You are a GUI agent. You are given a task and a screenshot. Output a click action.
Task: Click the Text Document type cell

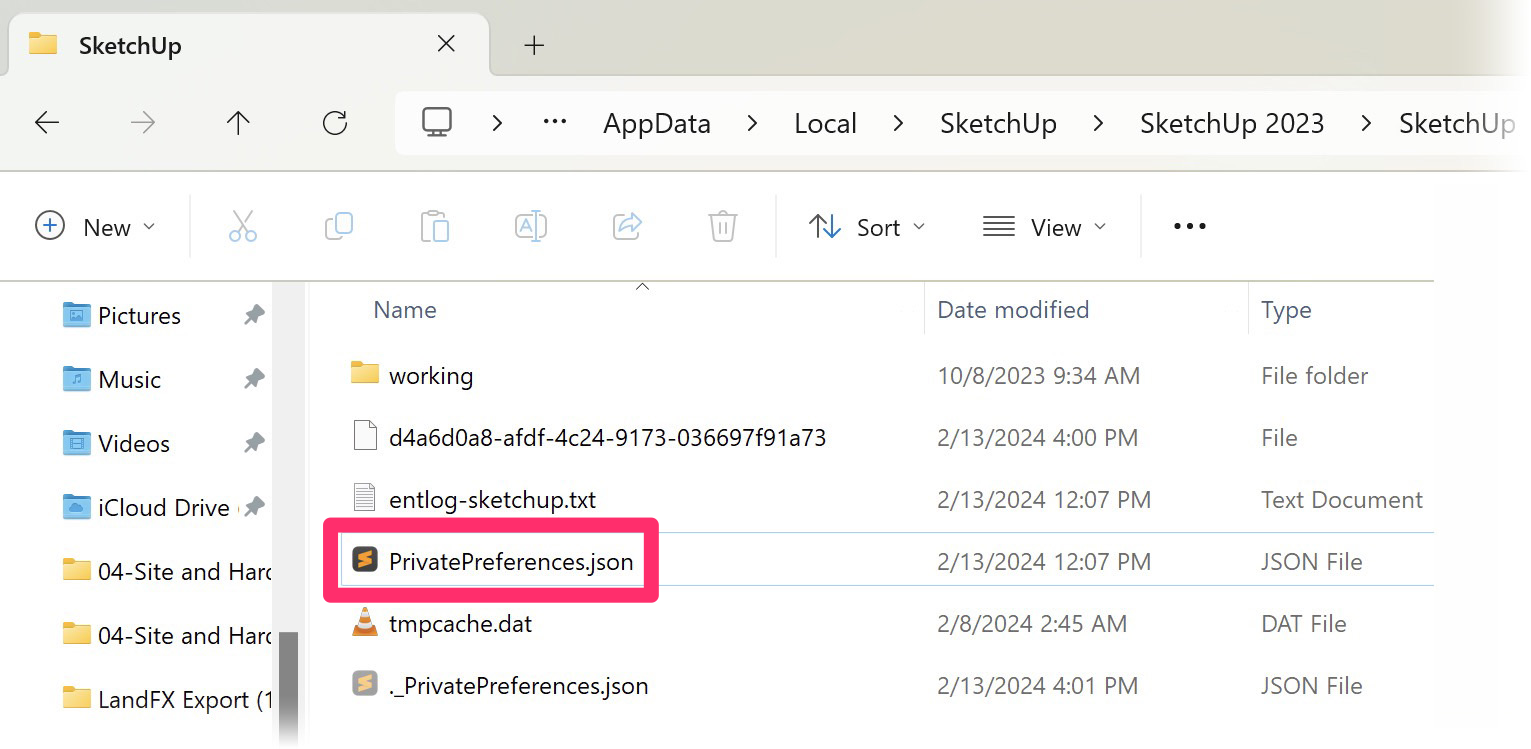pos(1342,499)
